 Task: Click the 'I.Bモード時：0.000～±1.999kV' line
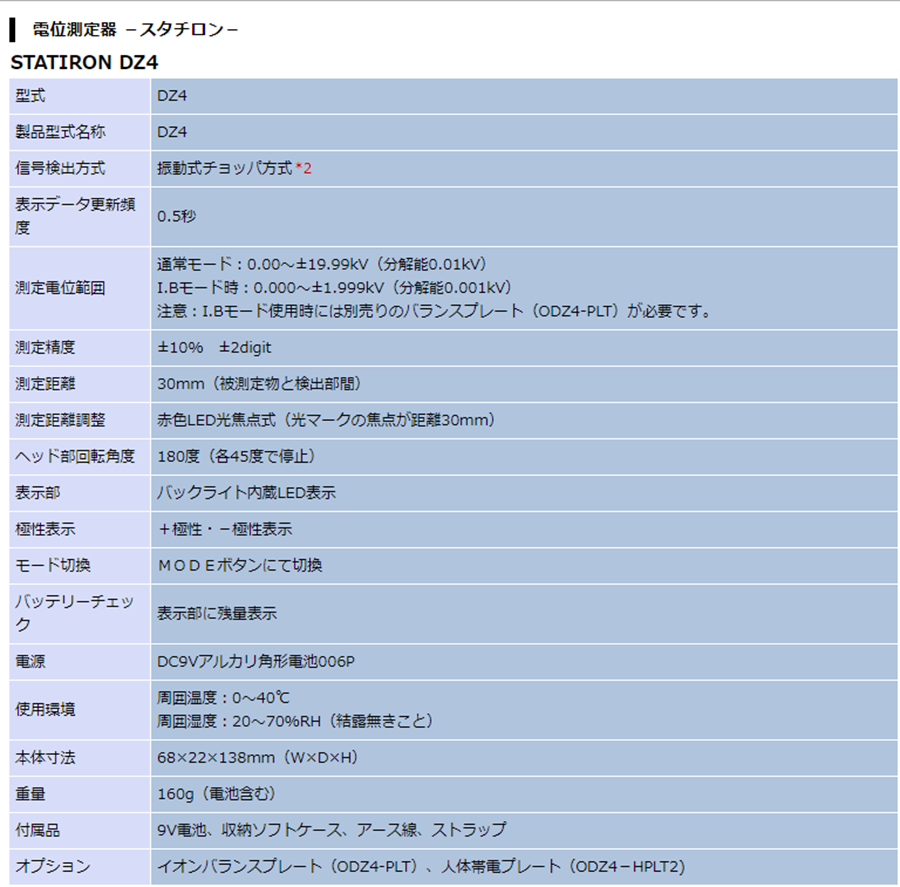coord(335,288)
